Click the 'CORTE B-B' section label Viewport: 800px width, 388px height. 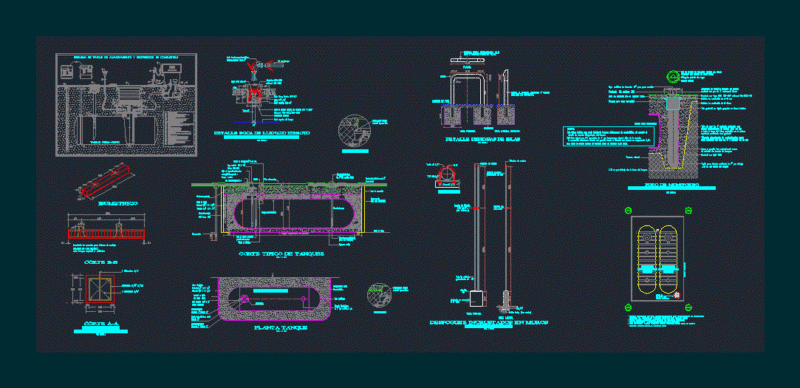pyautogui.click(x=100, y=262)
